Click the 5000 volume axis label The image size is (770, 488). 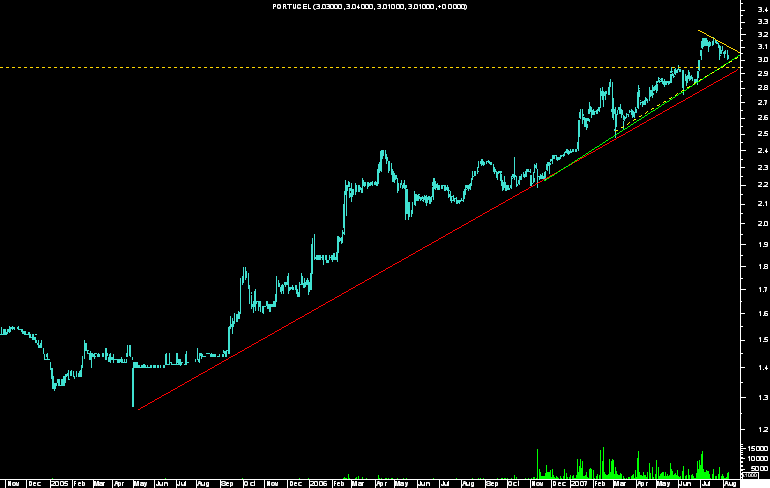point(760,469)
